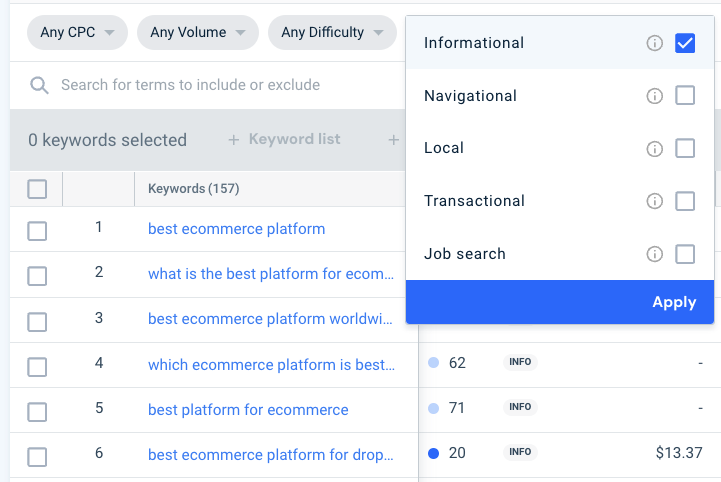This screenshot has width=721, height=482.
Task: Click difficulty value 20
Action: pyautogui.click(x=457, y=453)
